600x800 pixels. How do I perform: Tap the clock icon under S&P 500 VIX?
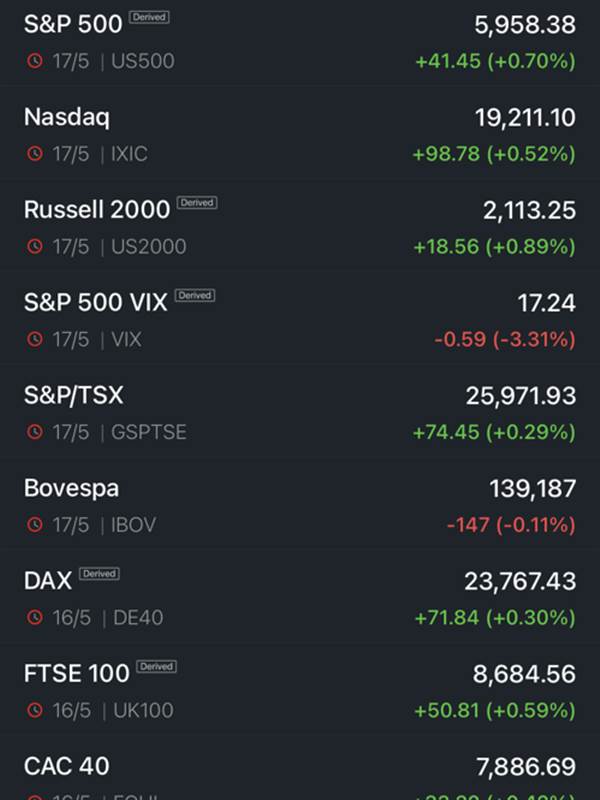[35, 339]
